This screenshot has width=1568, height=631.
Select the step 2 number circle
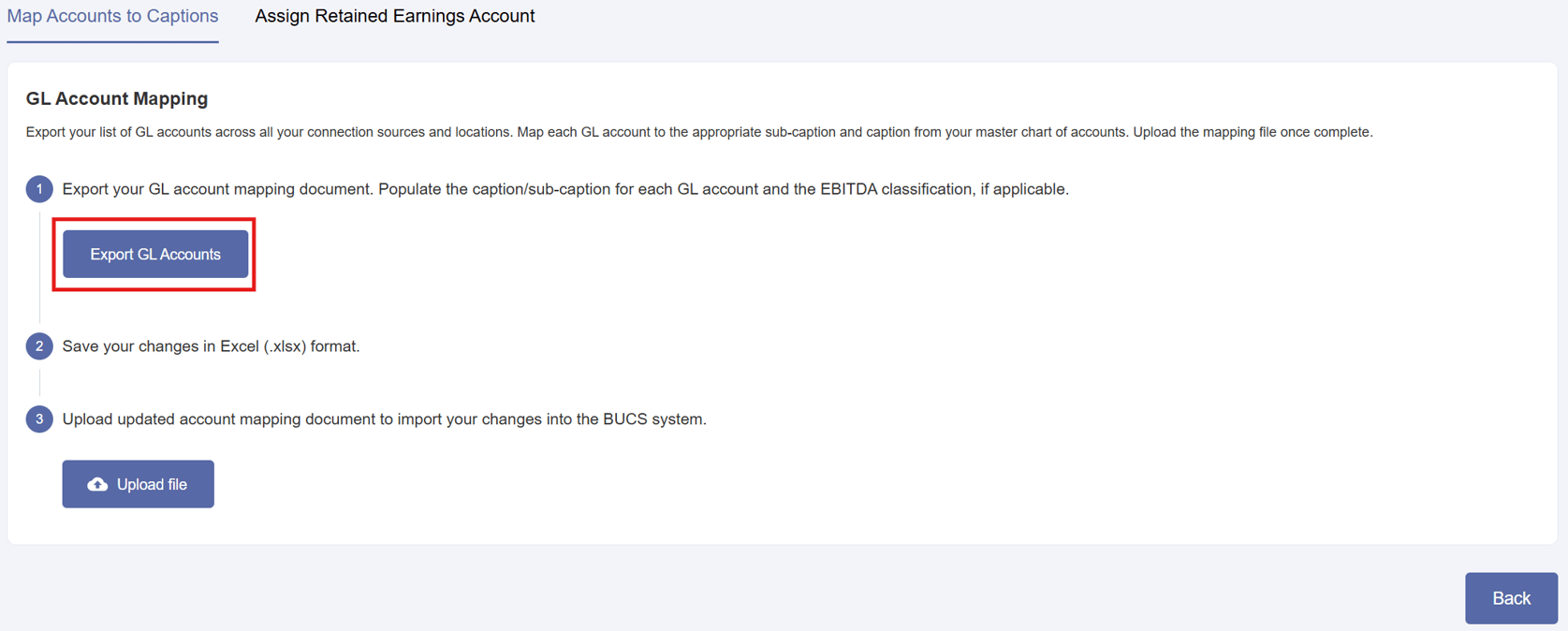[x=39, y=346]
